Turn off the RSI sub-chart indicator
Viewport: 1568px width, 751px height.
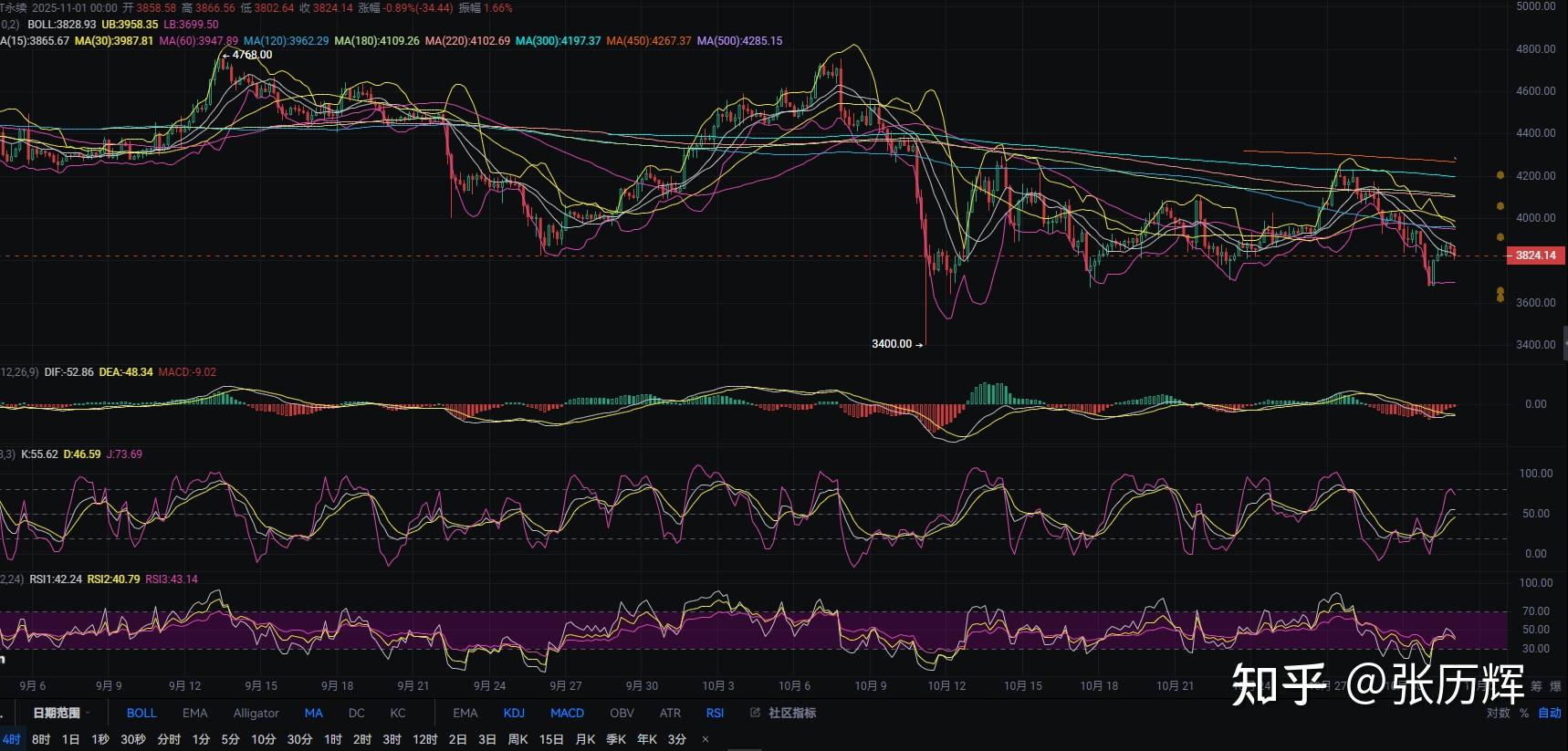point(715,713)
